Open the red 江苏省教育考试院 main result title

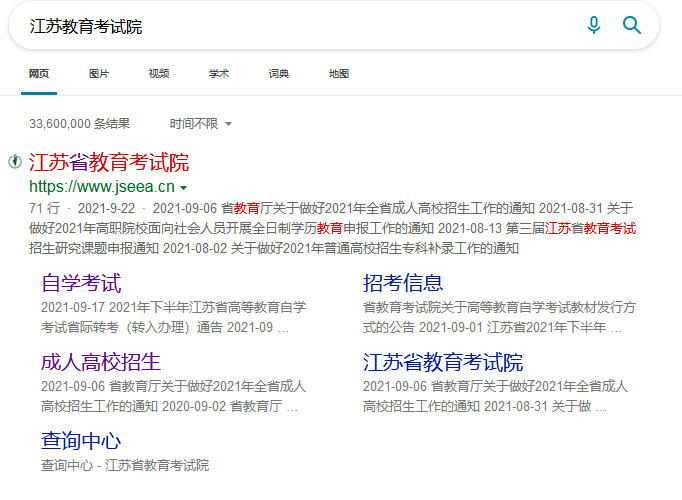[109, 162]
